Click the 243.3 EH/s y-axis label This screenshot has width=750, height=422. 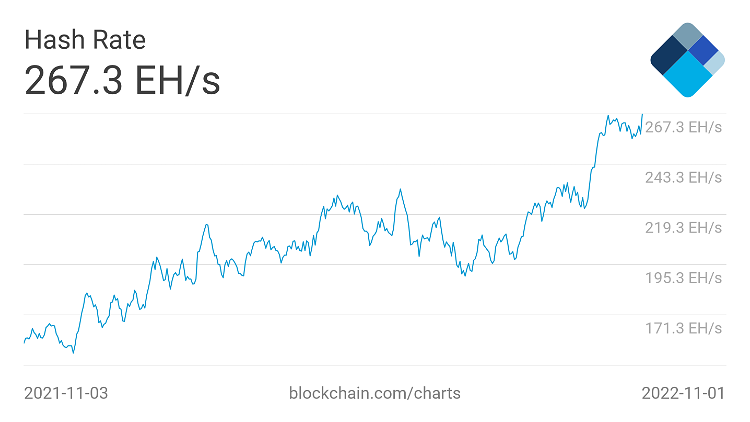point(683,177)
